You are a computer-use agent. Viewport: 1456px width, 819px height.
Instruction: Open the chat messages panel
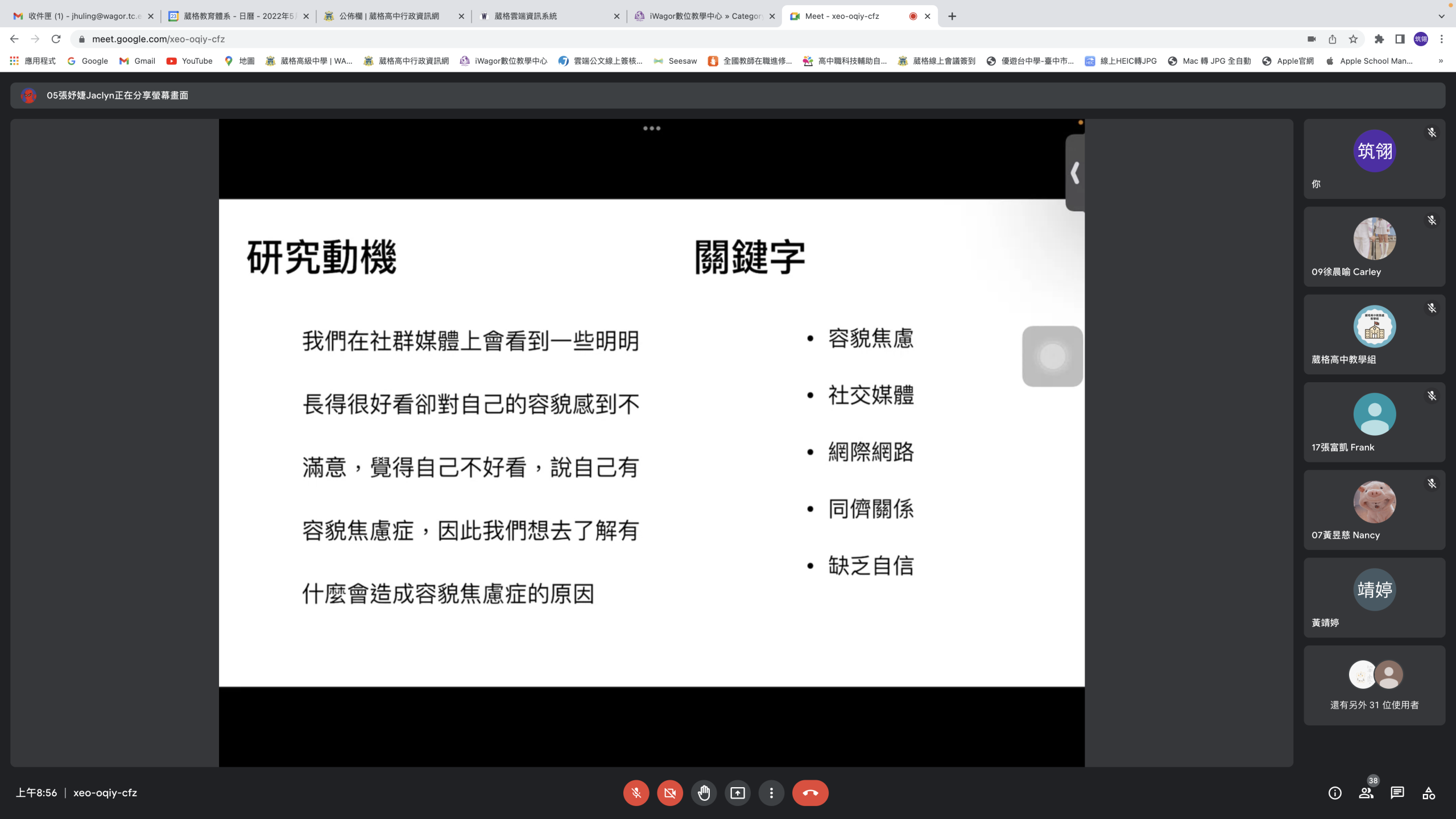[1397, 793]
